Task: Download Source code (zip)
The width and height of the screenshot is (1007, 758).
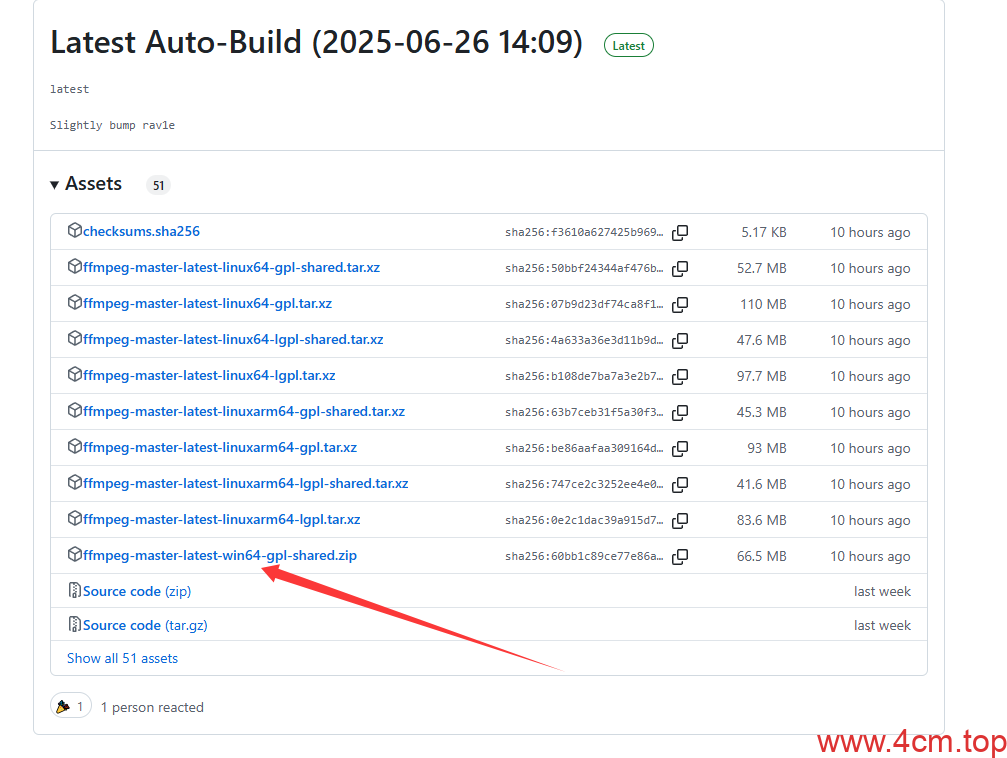Action: (x=137, y=591)
